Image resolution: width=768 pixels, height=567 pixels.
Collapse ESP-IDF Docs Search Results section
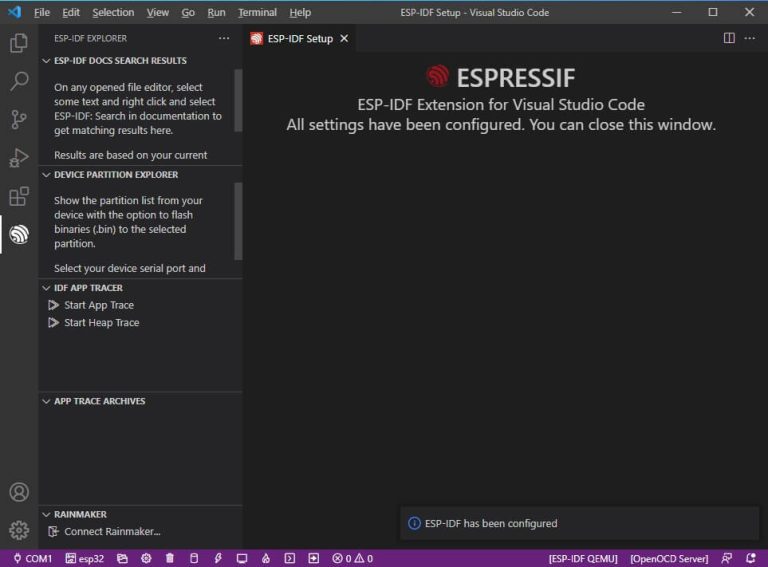click(x=120, y=61)
